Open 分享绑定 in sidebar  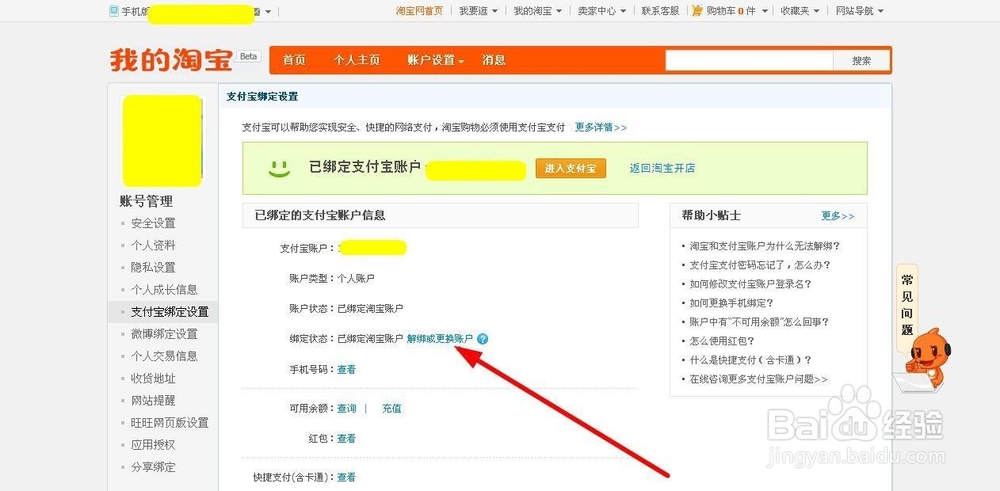click(x=153, y=467)
